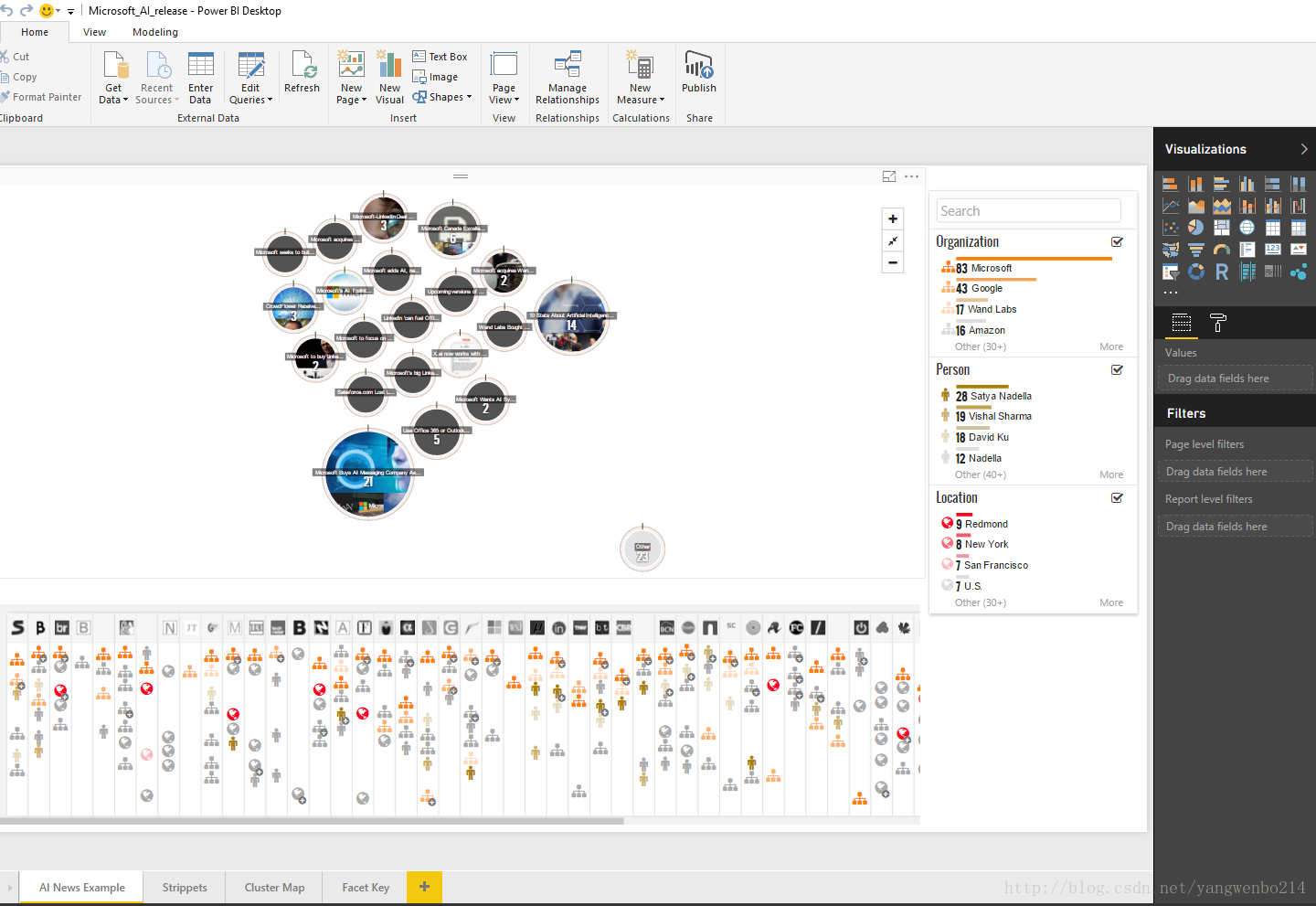Screen dimensions: 1316x906
Task: Zoom out on the cluster map
Action: click(x=893, y=262)
